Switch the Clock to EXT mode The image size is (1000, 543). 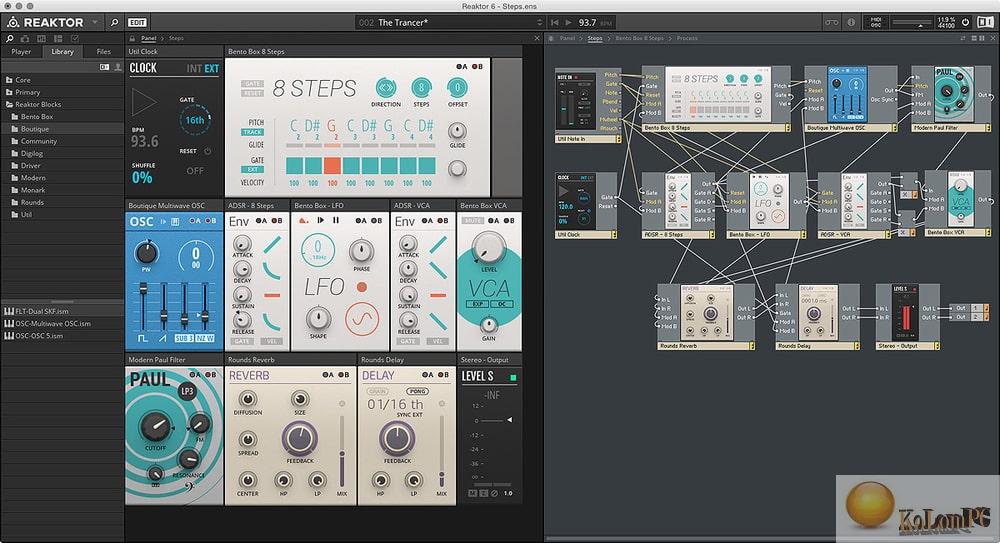212,68
